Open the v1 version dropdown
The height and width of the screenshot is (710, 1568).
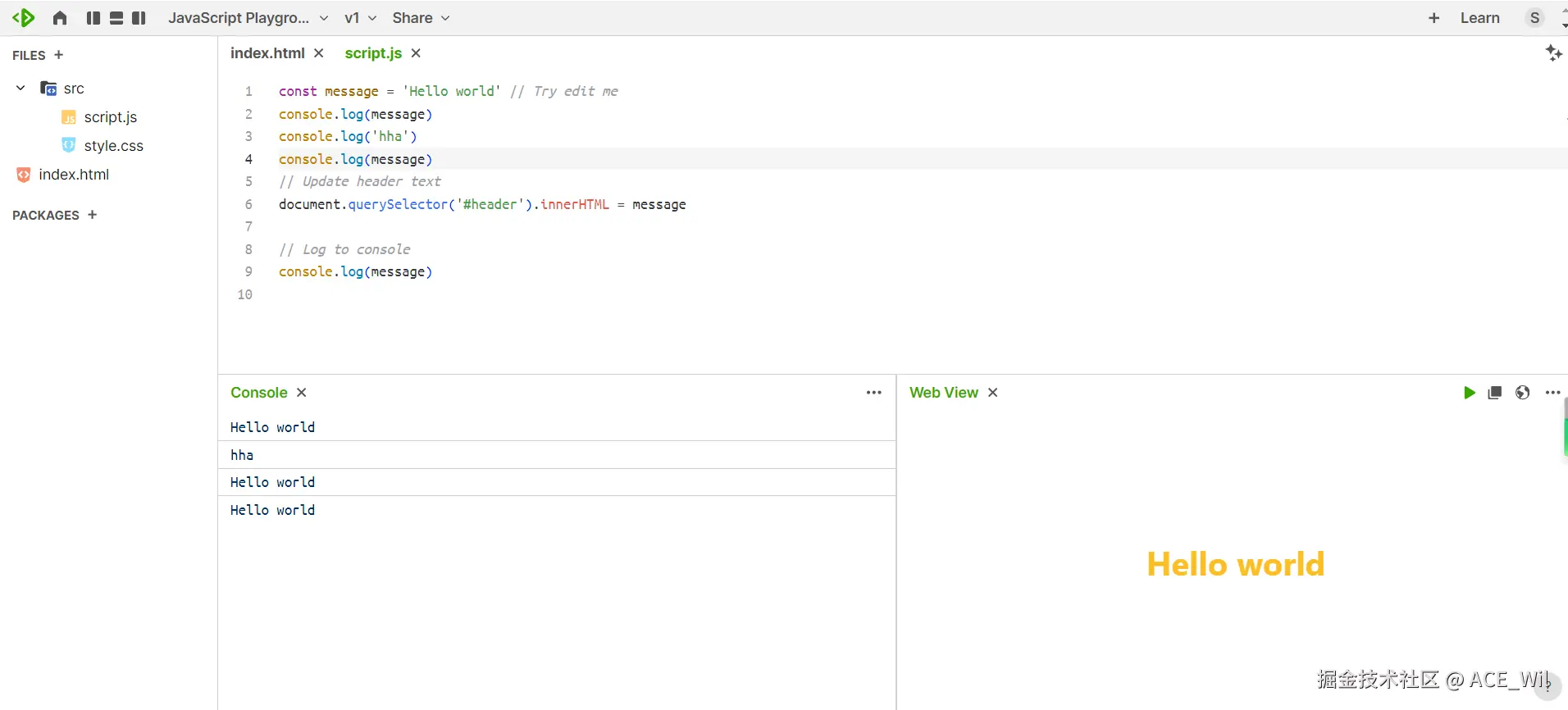pos(360,18)
